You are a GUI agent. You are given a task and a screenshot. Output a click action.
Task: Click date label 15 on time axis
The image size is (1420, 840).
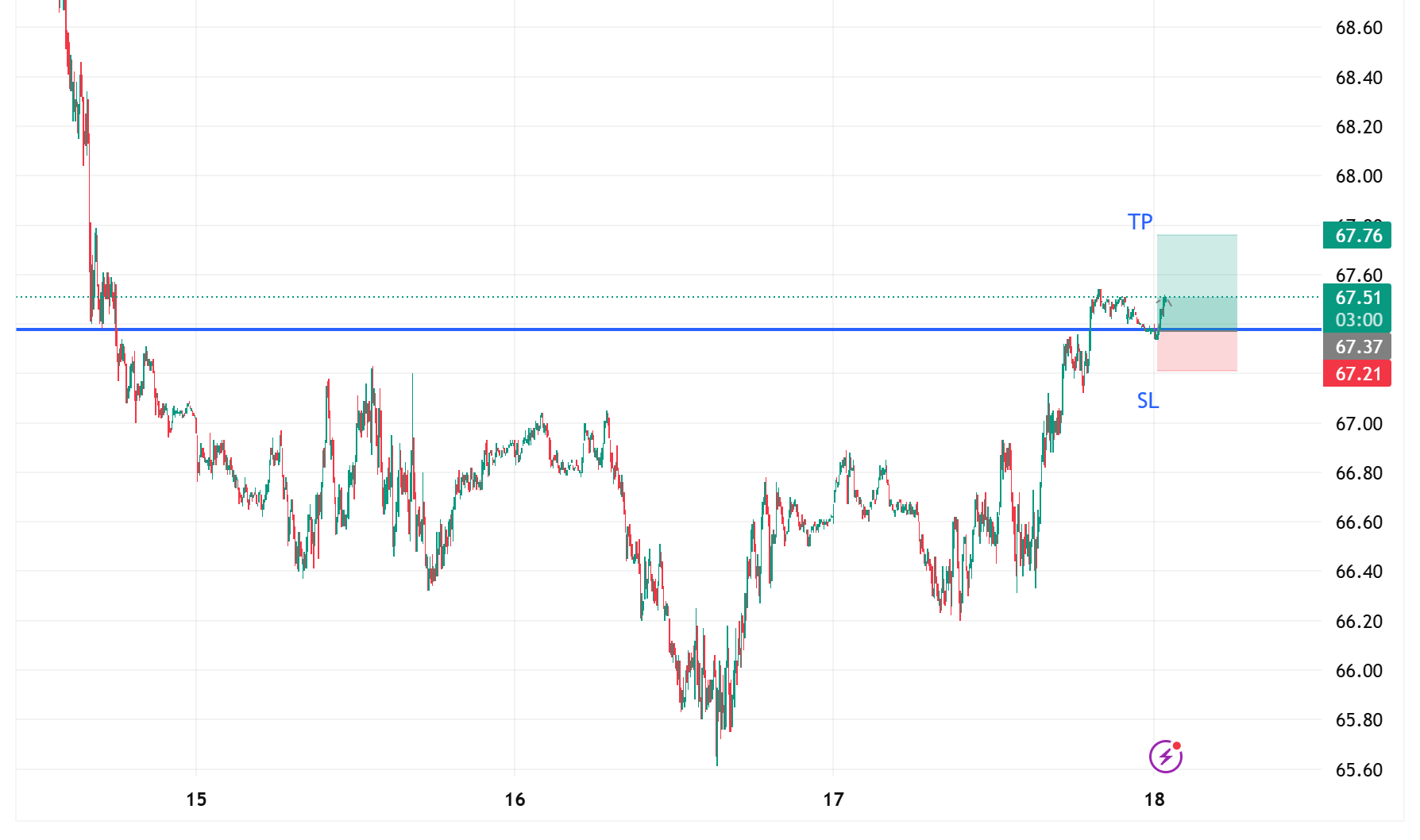click(x=196, y=800)
